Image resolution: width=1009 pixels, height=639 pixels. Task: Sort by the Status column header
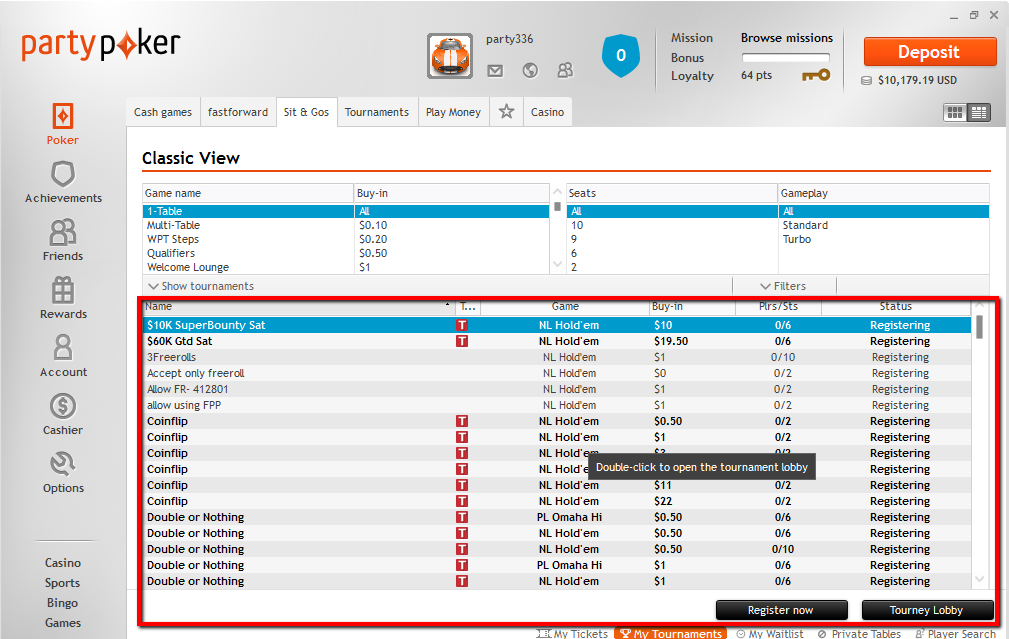[896, 306]
